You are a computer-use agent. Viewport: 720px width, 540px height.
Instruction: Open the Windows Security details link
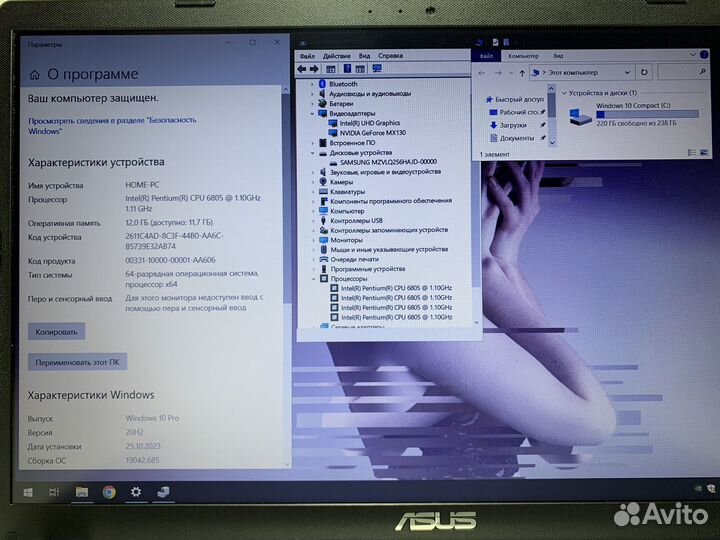click(x=112, y=125)
